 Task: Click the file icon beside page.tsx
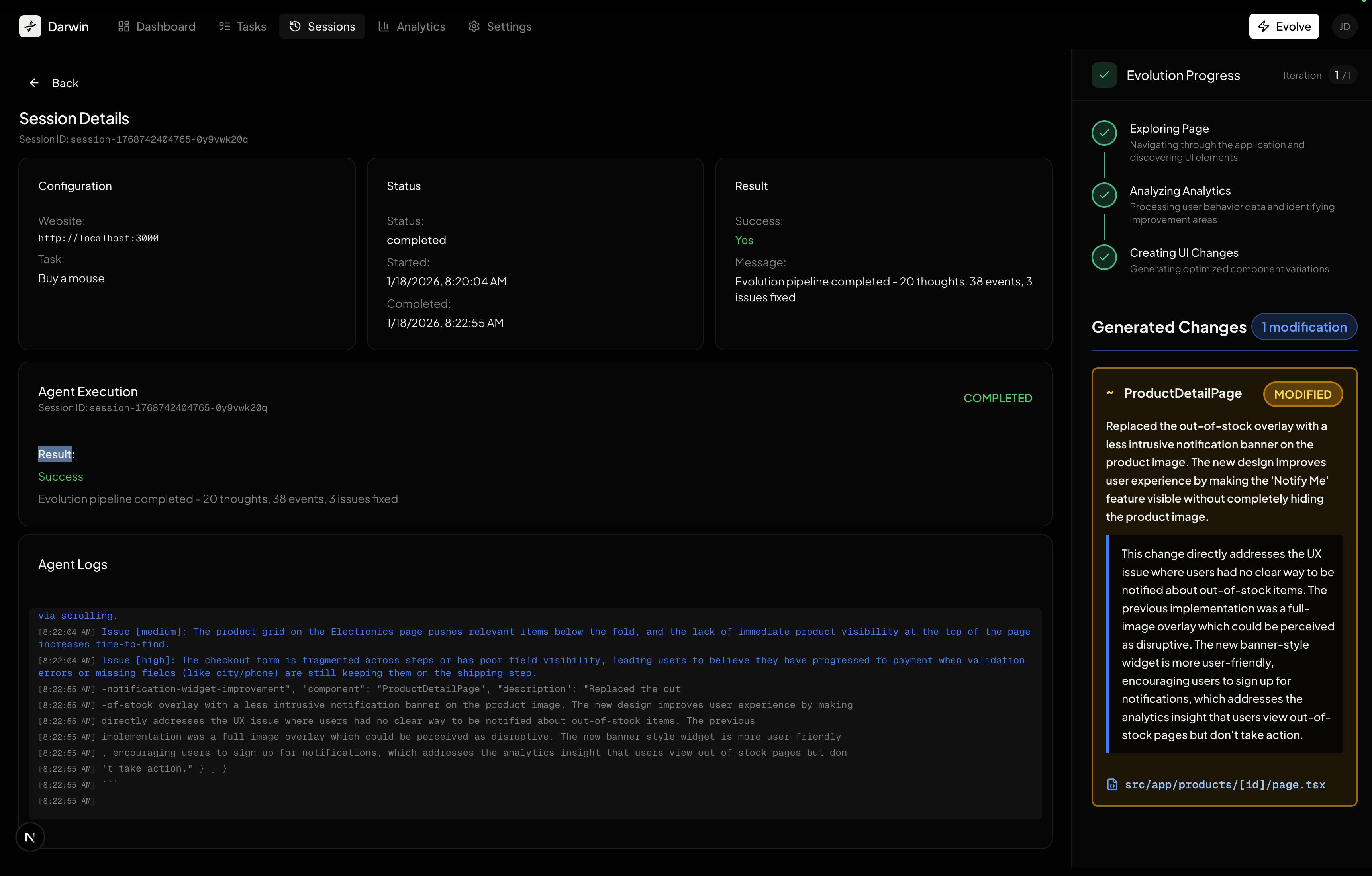(1111, 784)
